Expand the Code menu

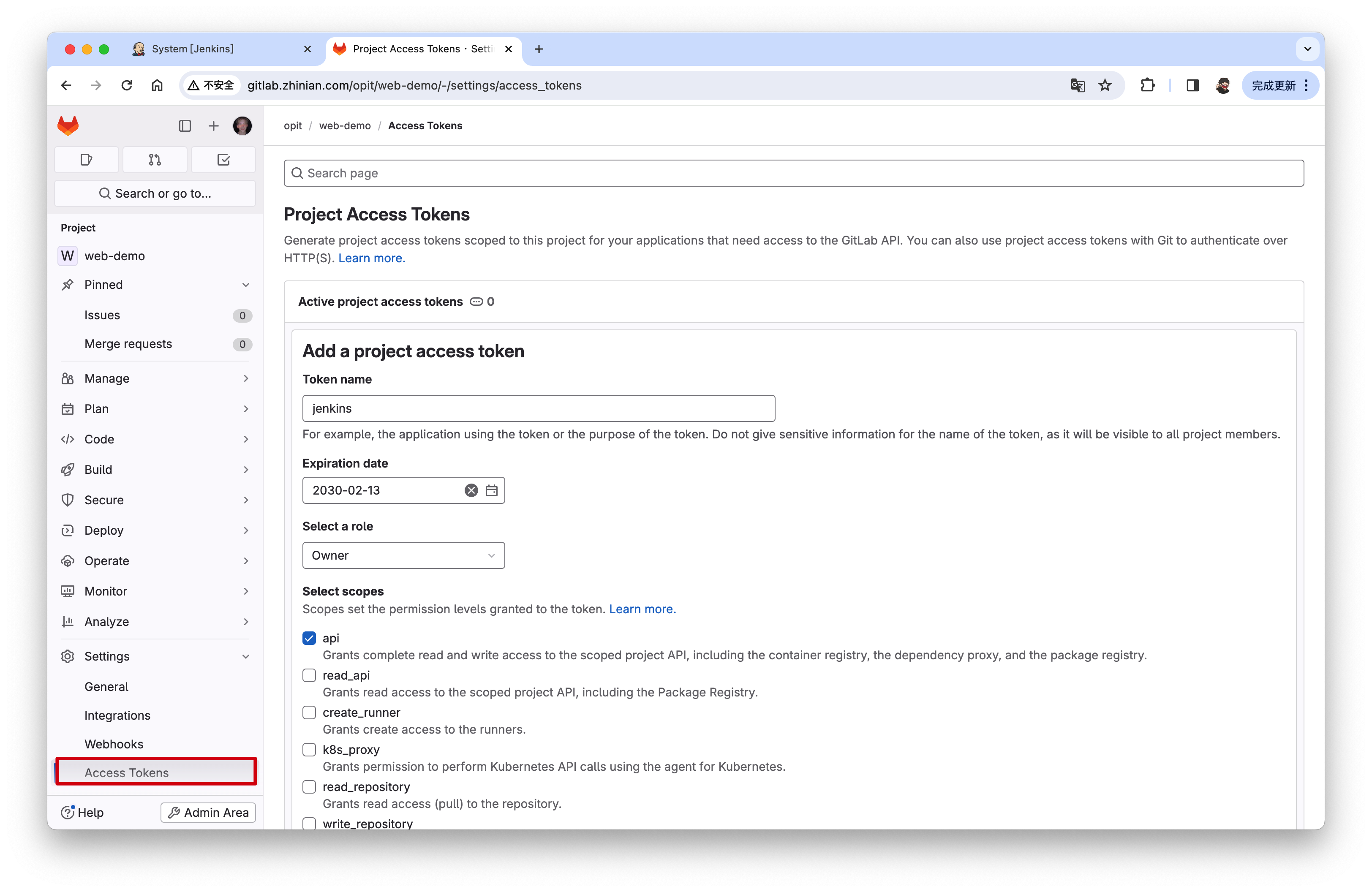(x=155, y=439)
